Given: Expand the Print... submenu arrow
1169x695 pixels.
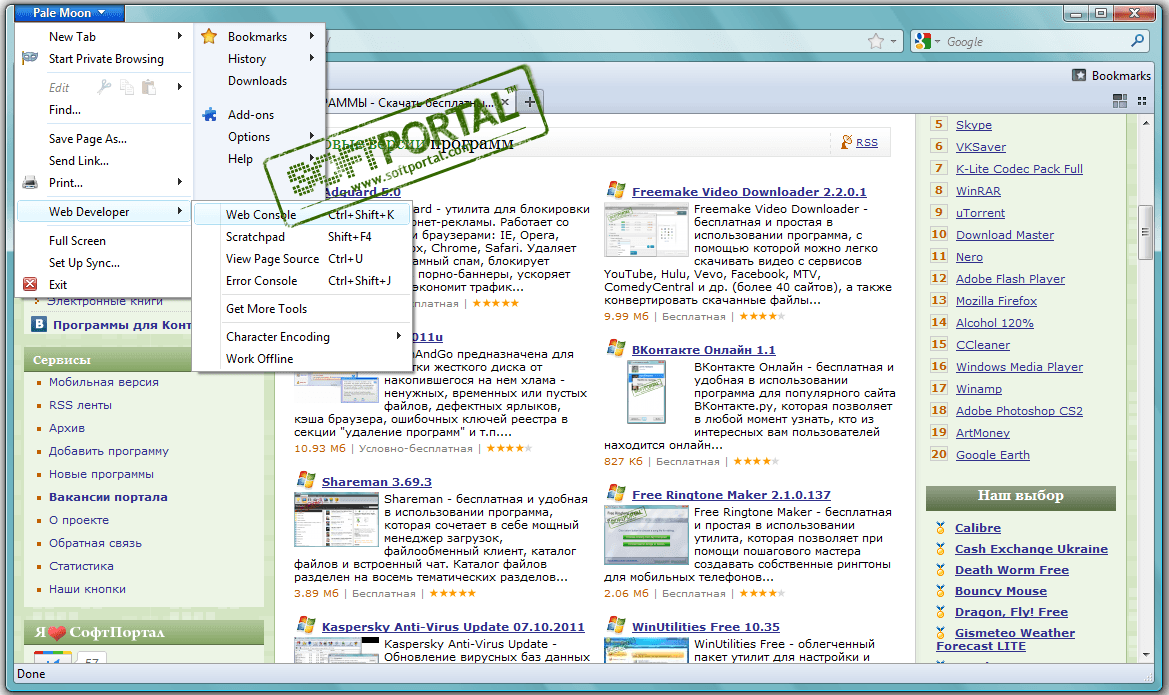Looking at the screenshot, I should pos(180,182).
